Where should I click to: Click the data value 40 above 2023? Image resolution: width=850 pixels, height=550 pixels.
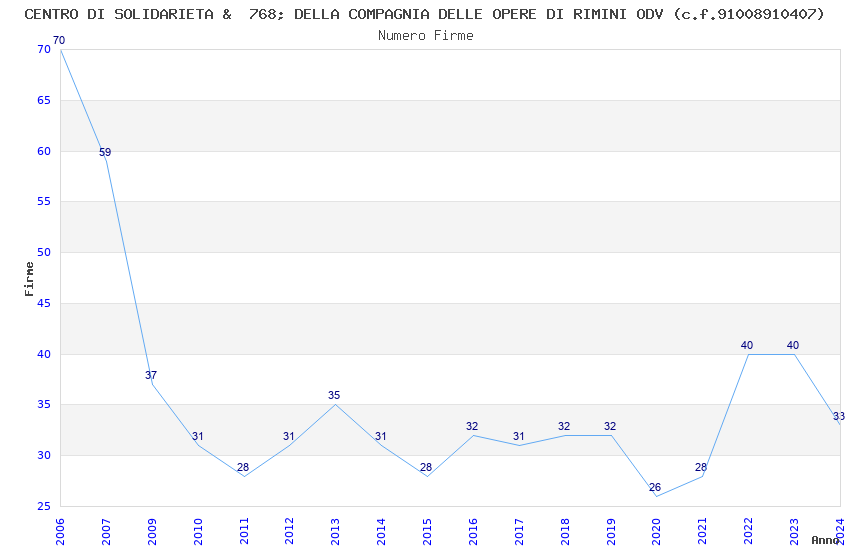click(793, 345)
